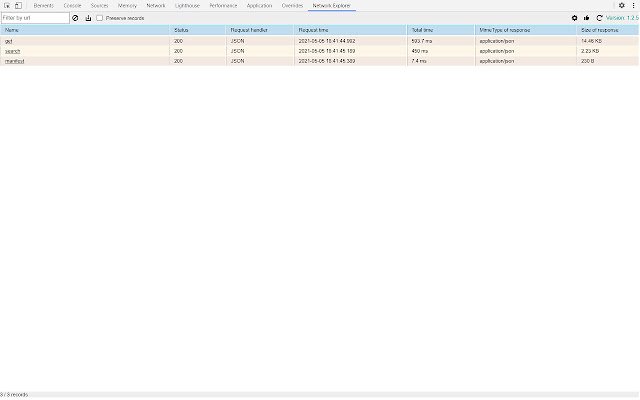Click the Version 1.2.5 link

tap(622, 18)
